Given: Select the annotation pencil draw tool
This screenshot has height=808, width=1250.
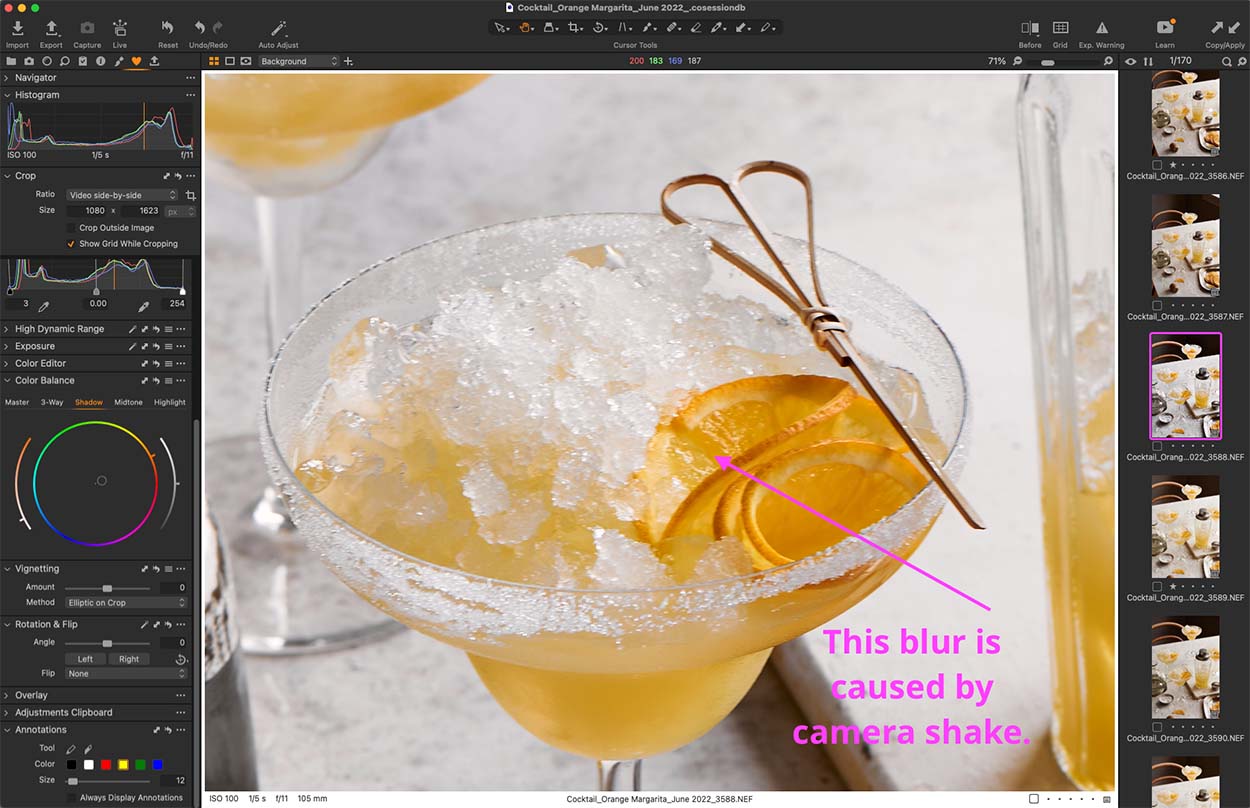Looking at the screenshot, I should (x=71, y=748).
